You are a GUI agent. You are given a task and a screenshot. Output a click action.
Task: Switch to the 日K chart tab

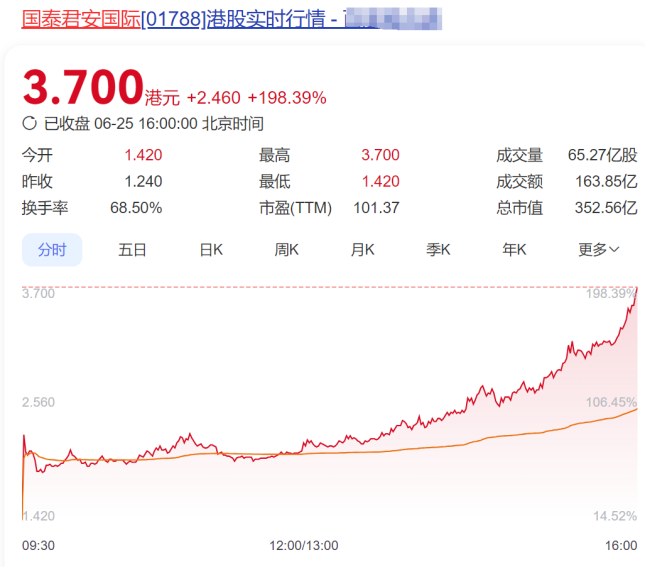pyautogui.click(x=211, y=250)
